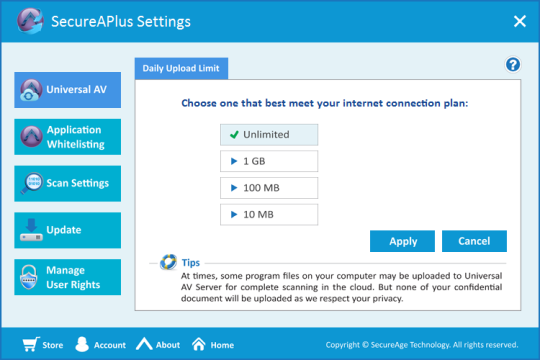
Task: Open the Application Whitelisting section
Action: tap(68, 137)
